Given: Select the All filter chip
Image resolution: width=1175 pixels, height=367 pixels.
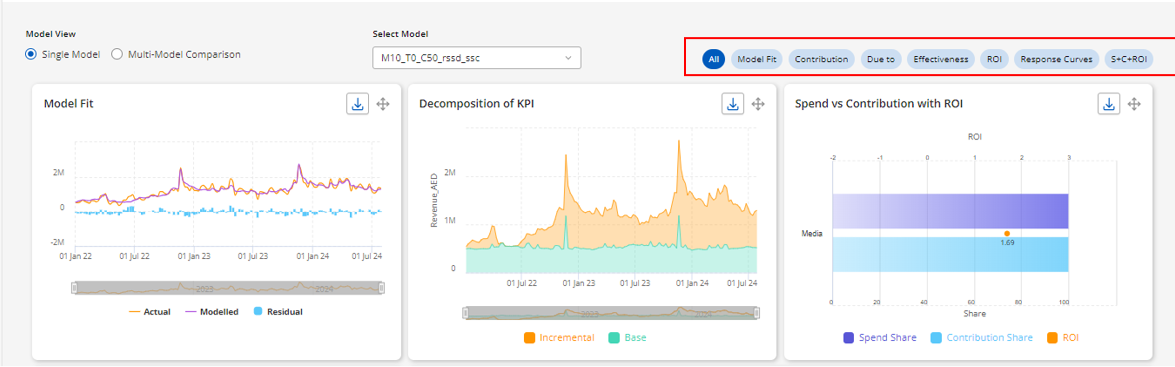Looking at the screenshot, I should click(x=713, y=59).
